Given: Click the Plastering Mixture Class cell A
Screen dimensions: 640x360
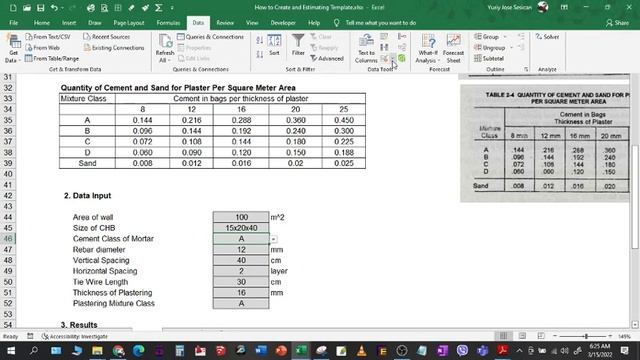Looking at the screenshot, I should coord(241,303).
